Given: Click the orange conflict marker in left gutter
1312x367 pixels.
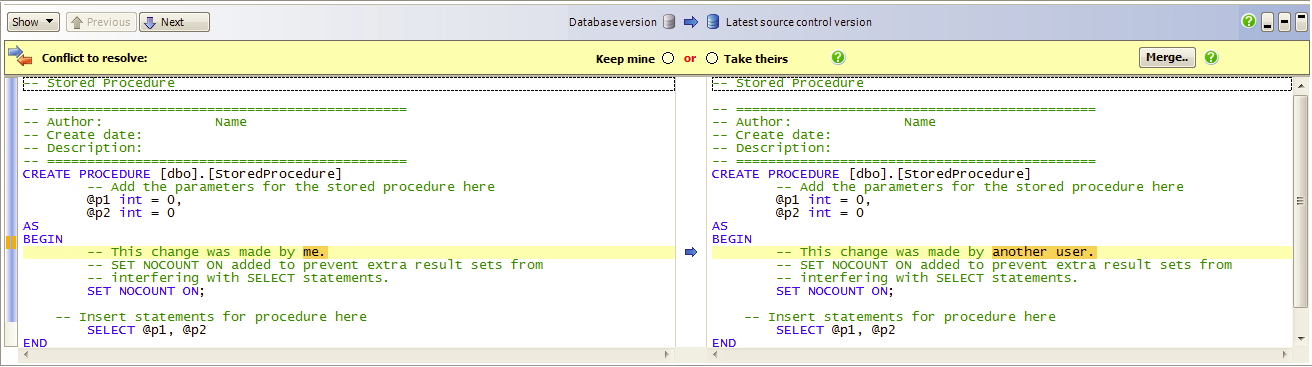Looking at the screenshot, I should pos(9,242).
